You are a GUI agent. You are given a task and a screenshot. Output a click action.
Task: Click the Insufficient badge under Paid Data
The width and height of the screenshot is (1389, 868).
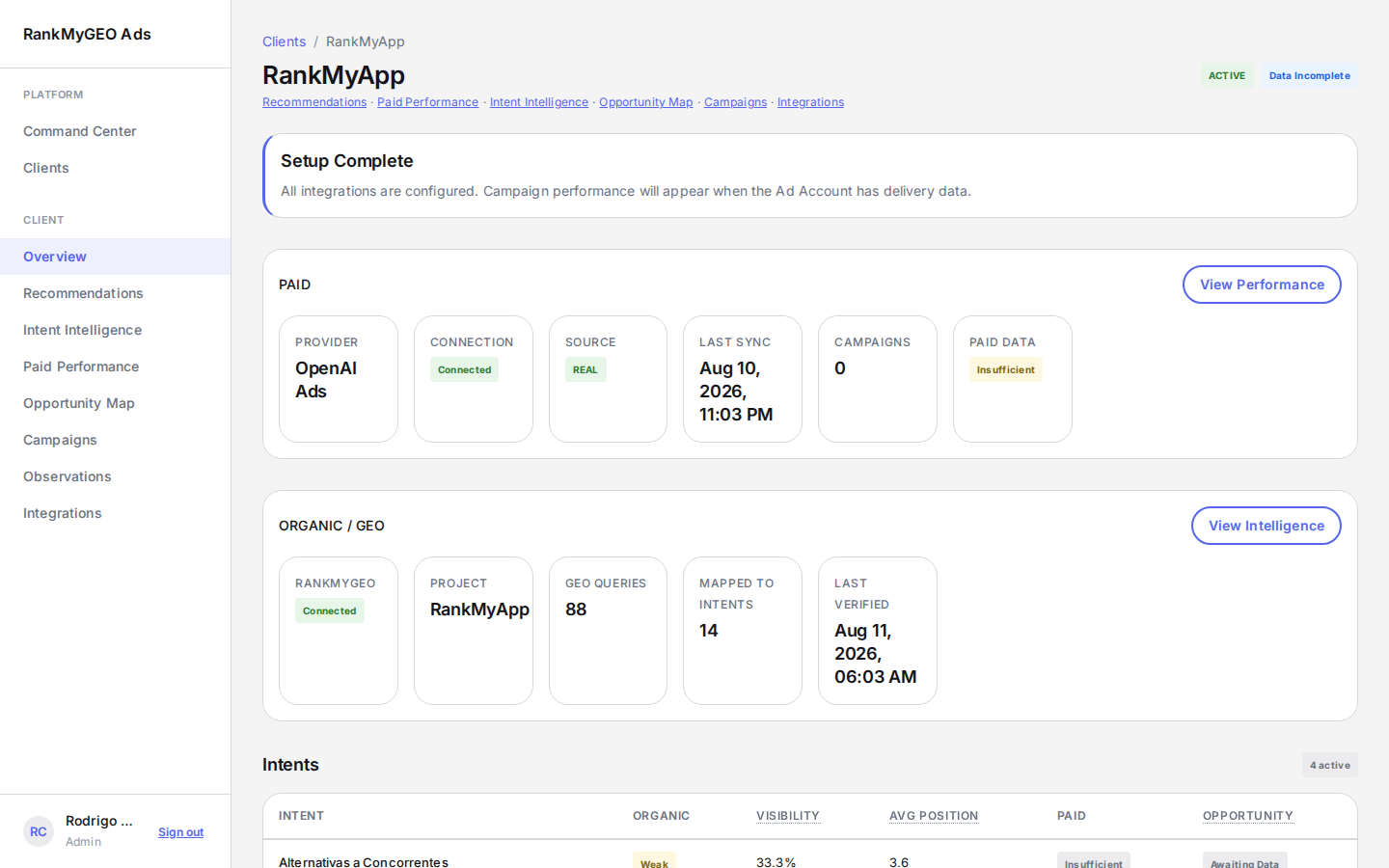(1005, 369)
